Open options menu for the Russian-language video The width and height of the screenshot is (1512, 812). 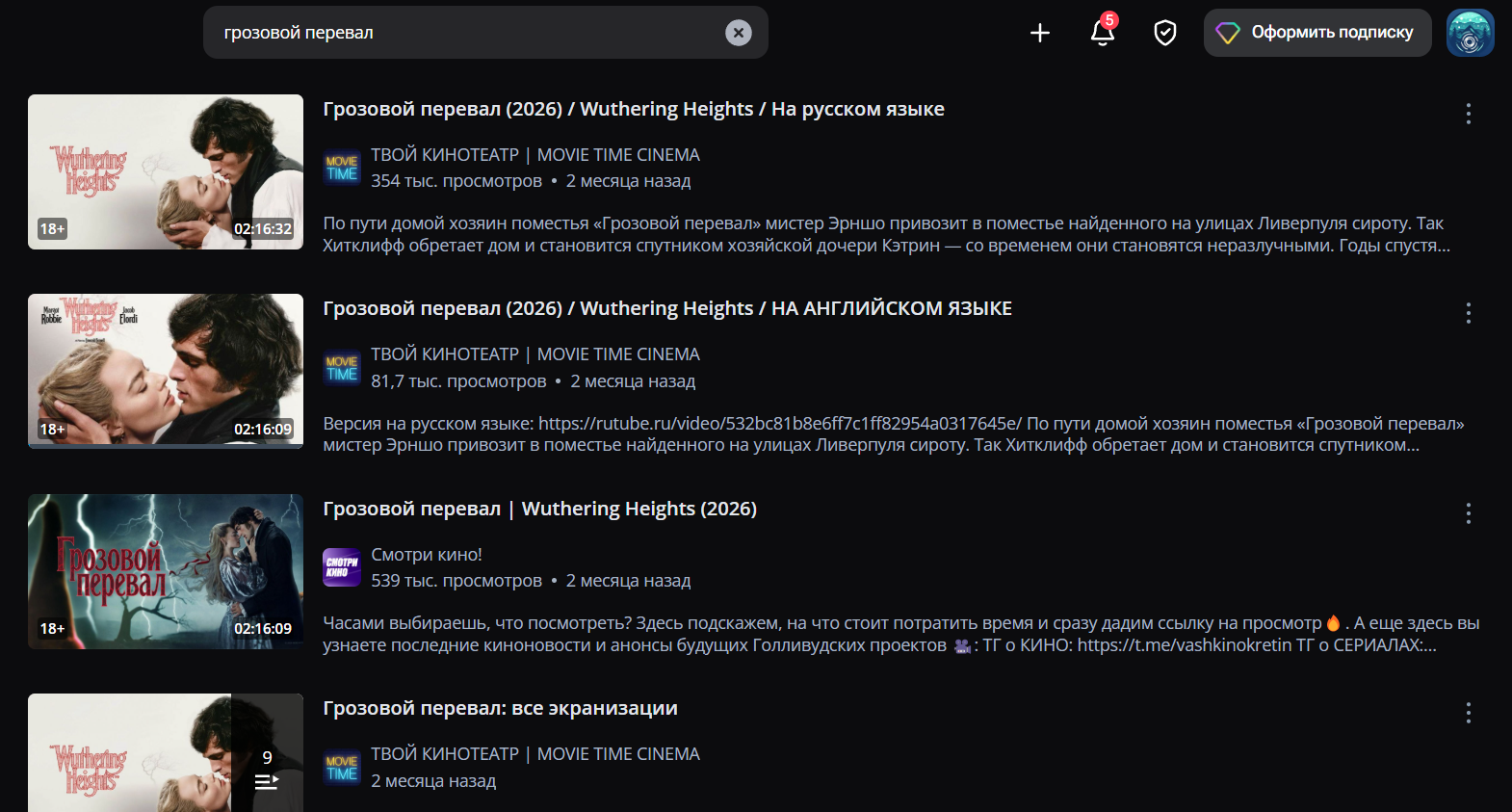[1468, 114]
